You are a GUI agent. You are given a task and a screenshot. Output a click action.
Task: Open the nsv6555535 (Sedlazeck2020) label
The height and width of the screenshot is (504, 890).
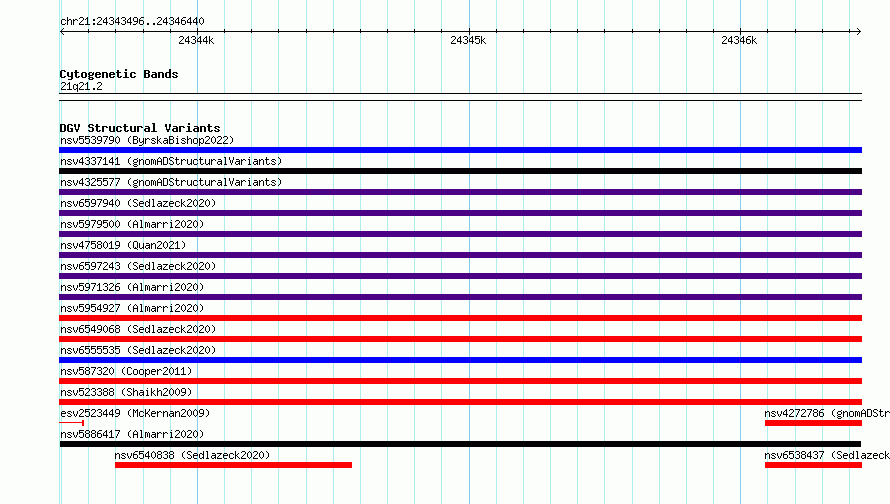tap(138, 350)
